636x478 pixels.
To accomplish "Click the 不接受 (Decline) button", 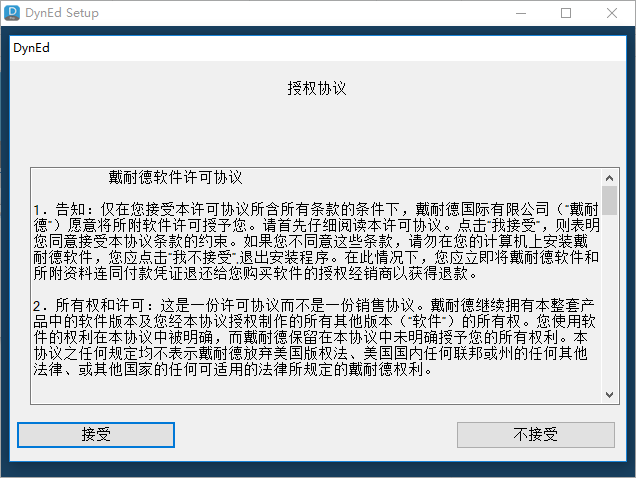I will [535, 435].
